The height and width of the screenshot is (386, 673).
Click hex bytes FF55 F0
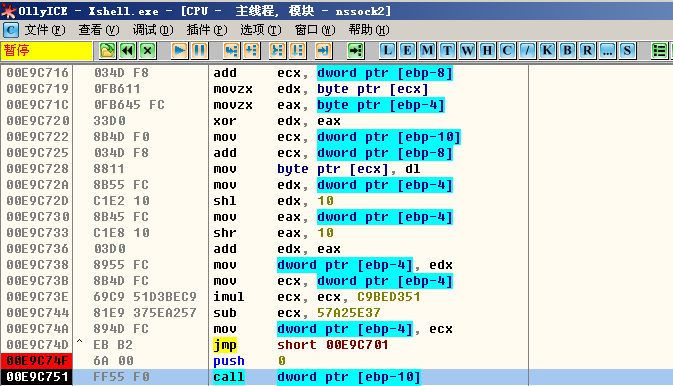click(121, 377)
